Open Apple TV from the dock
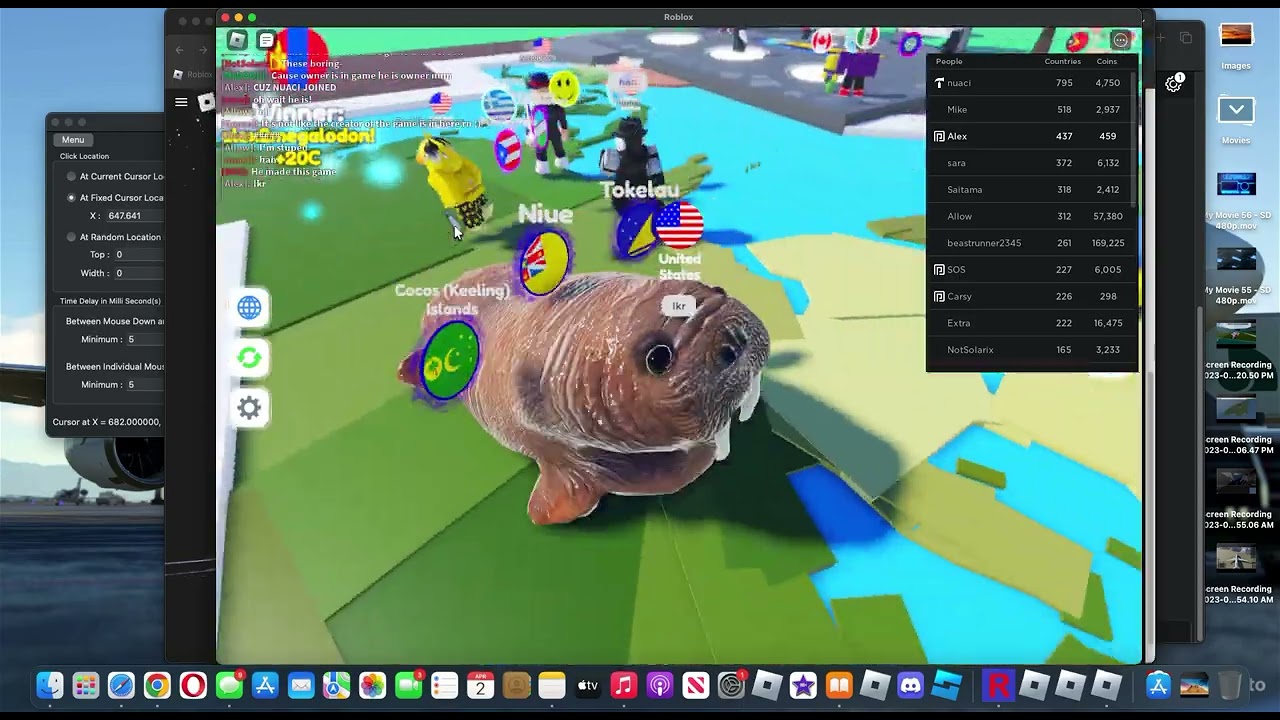Image resolution: width=1280 pixels, height=720 pixels. pos(587,685)
